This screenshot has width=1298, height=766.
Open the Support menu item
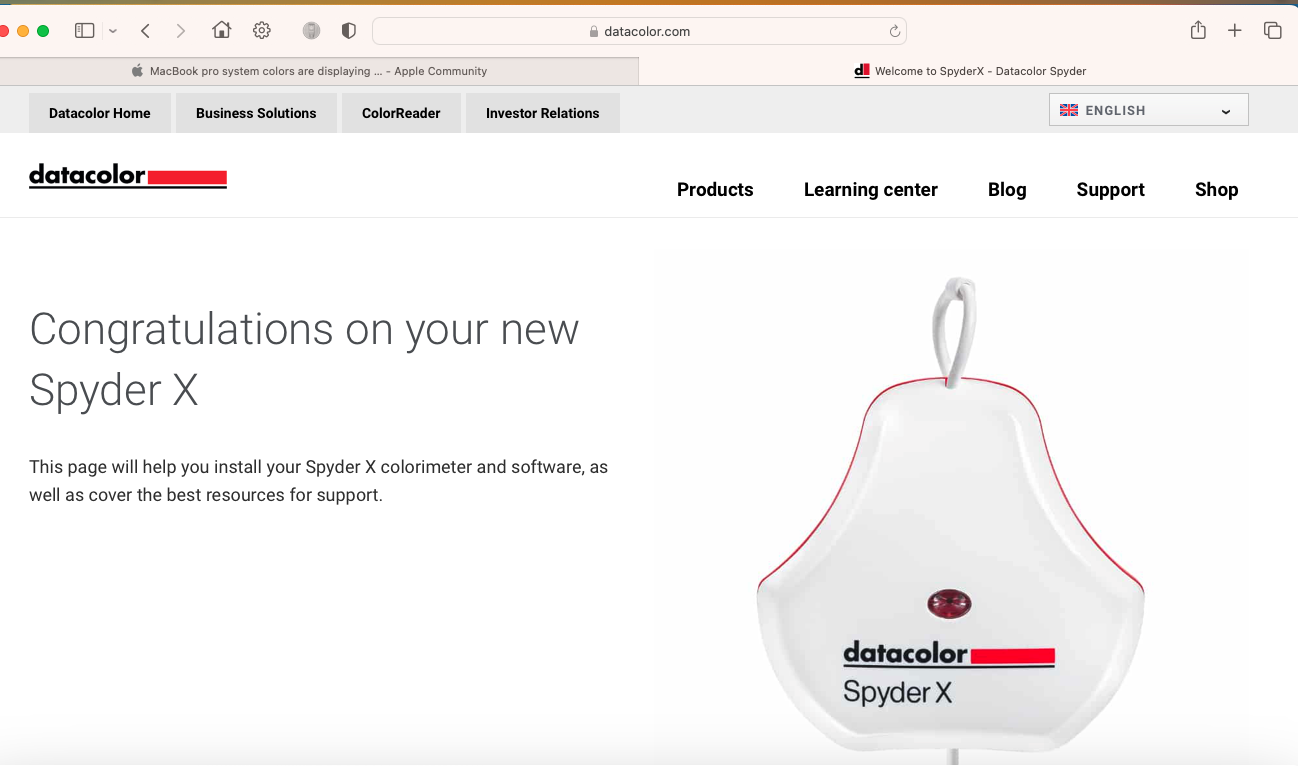(x=1111, y=190)
